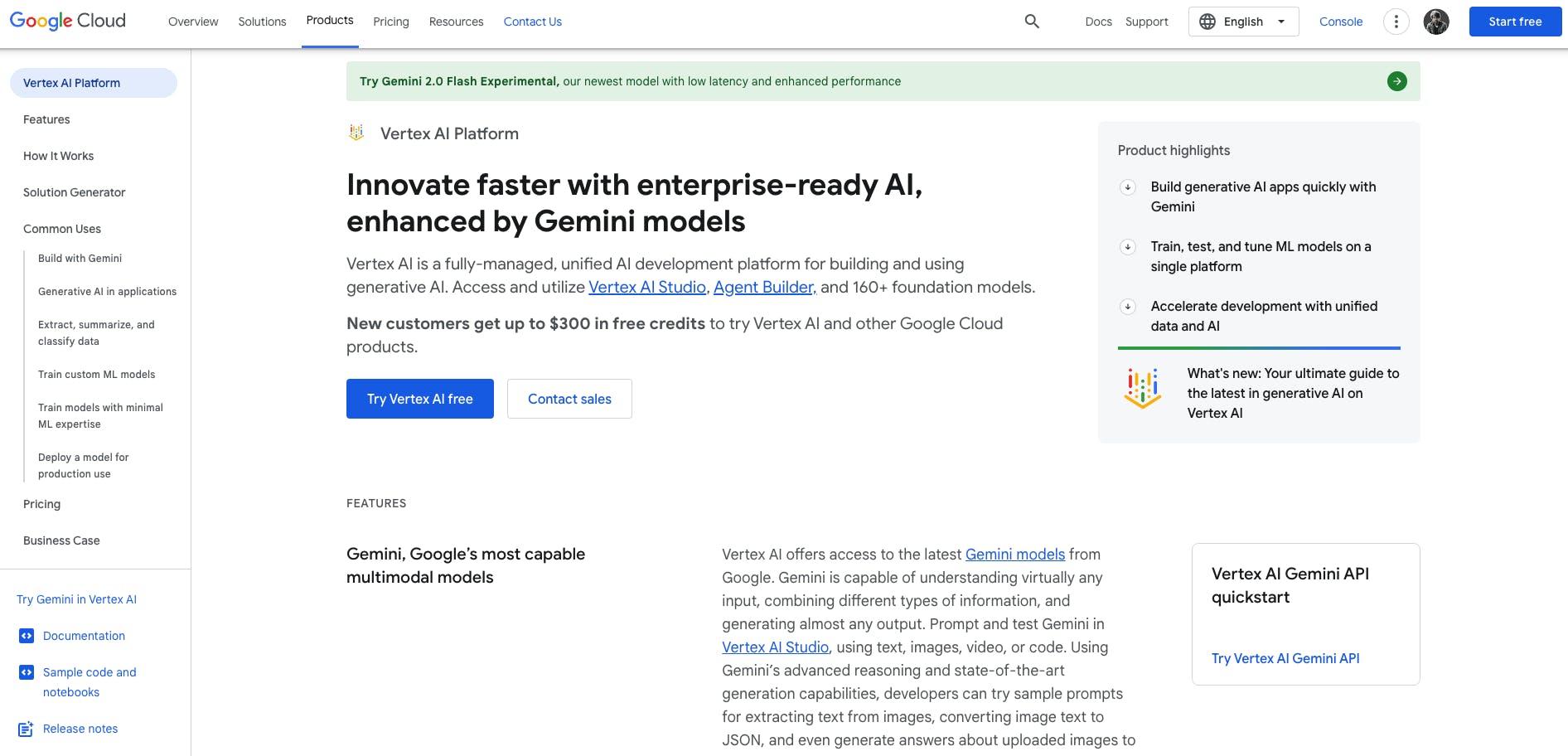Open the user profile avatar
This screenshot has height=756, width=1568.
1436,22
